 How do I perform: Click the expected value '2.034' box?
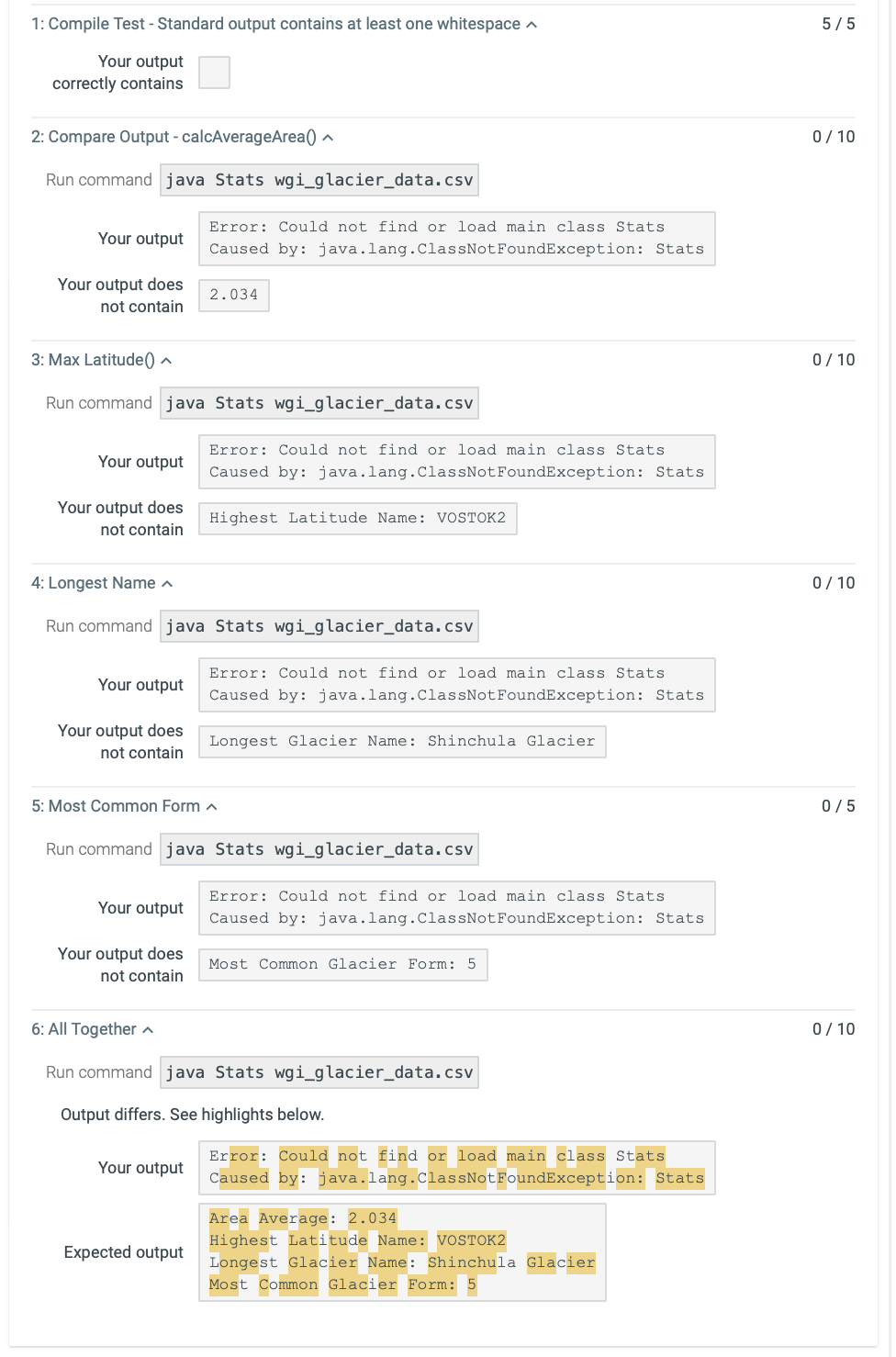click(x=234, y=296)
